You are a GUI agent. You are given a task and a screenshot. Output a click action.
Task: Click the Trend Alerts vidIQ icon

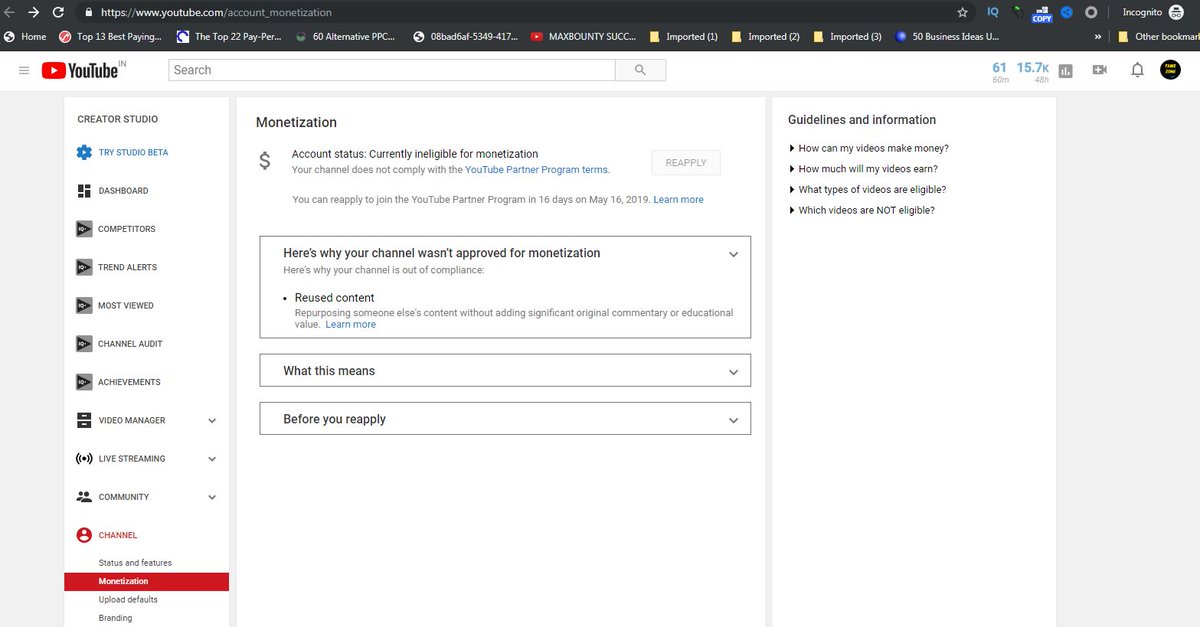[x=84, y=267]
